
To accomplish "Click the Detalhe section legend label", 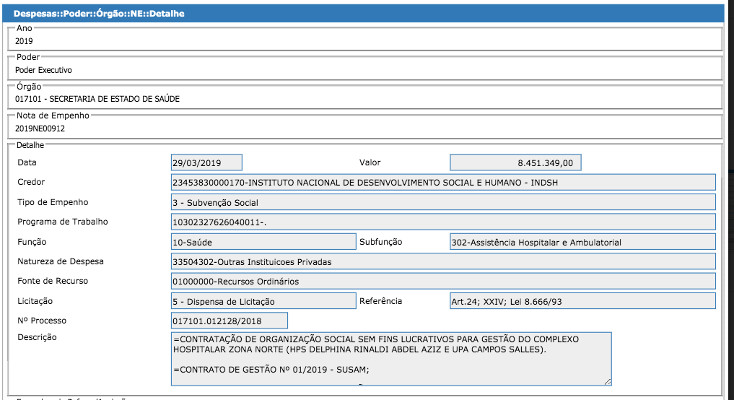I will tap(33, 146).
